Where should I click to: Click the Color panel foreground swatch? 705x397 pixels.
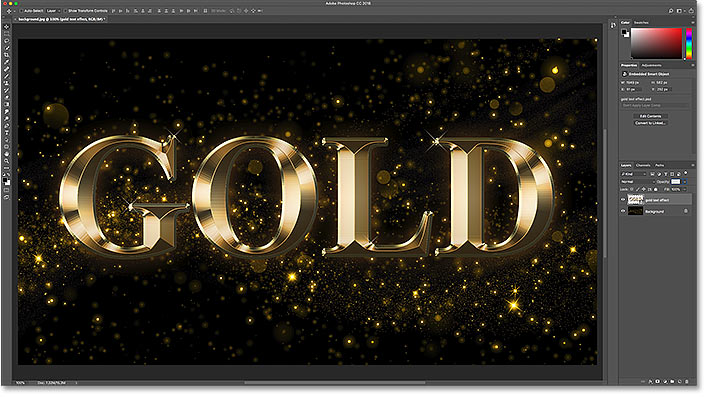click(x=624, y=32)
